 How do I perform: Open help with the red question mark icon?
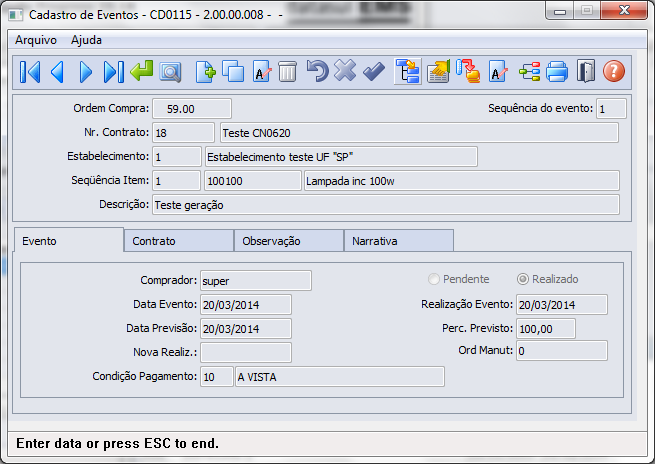[614, 71]
